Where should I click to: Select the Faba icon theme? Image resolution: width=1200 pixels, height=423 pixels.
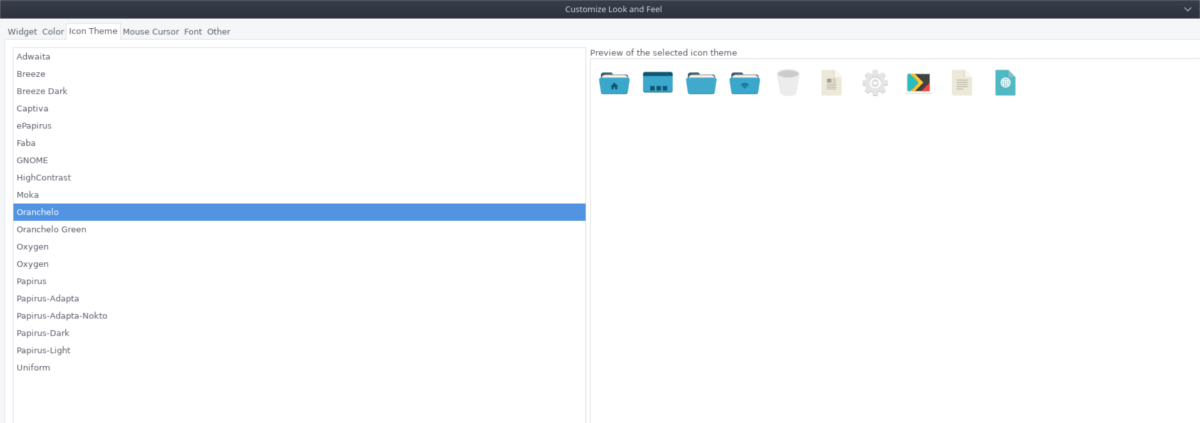299,143
